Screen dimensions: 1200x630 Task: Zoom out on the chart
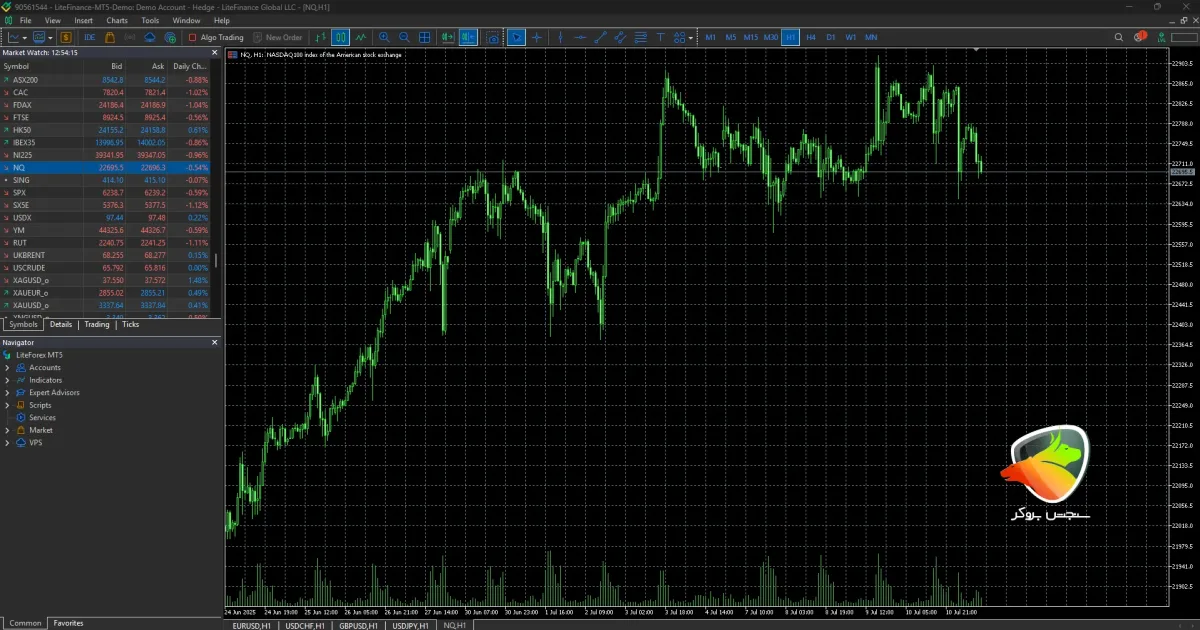click(404, 37)
